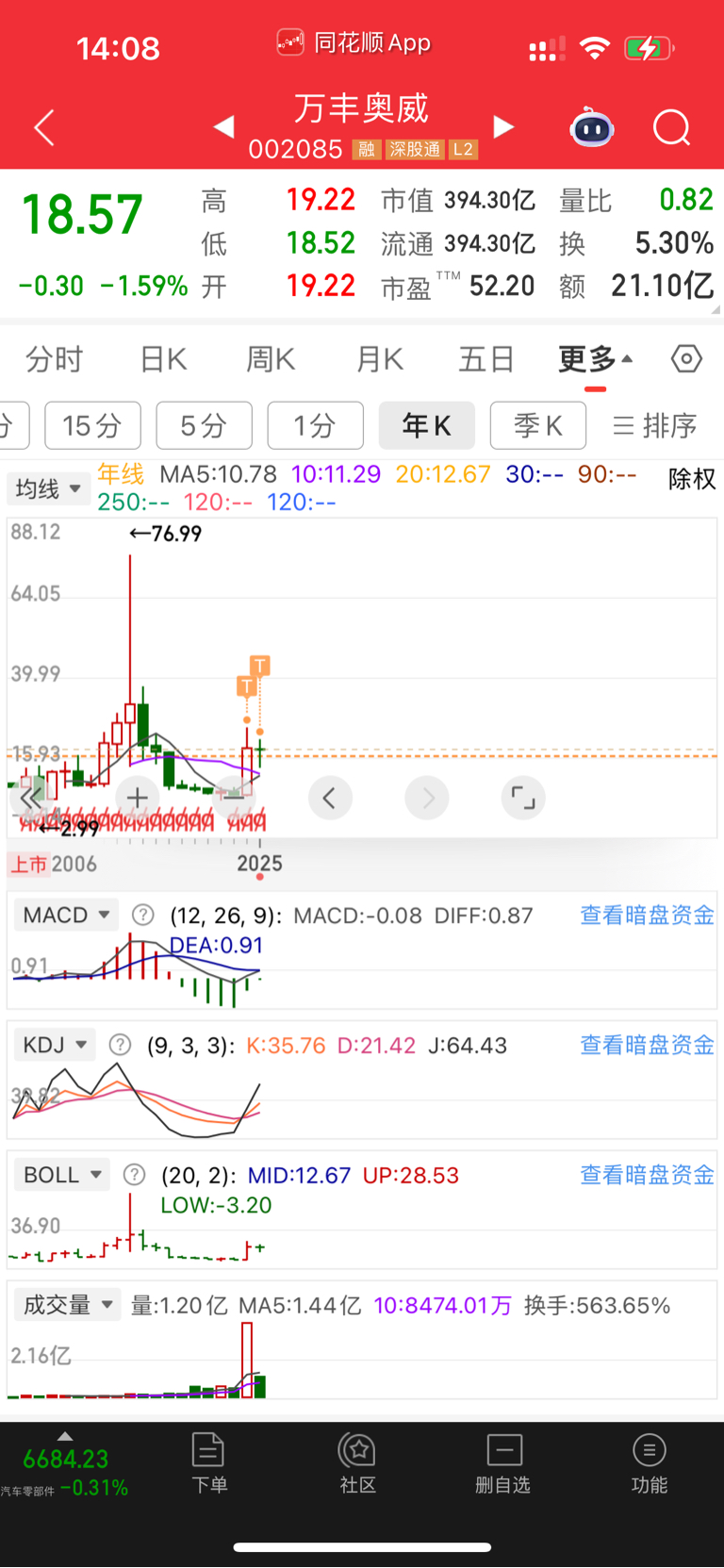The image size is (724, 1568).
Task: Open the MACD indicator dropdown
Action: point(66,915)
